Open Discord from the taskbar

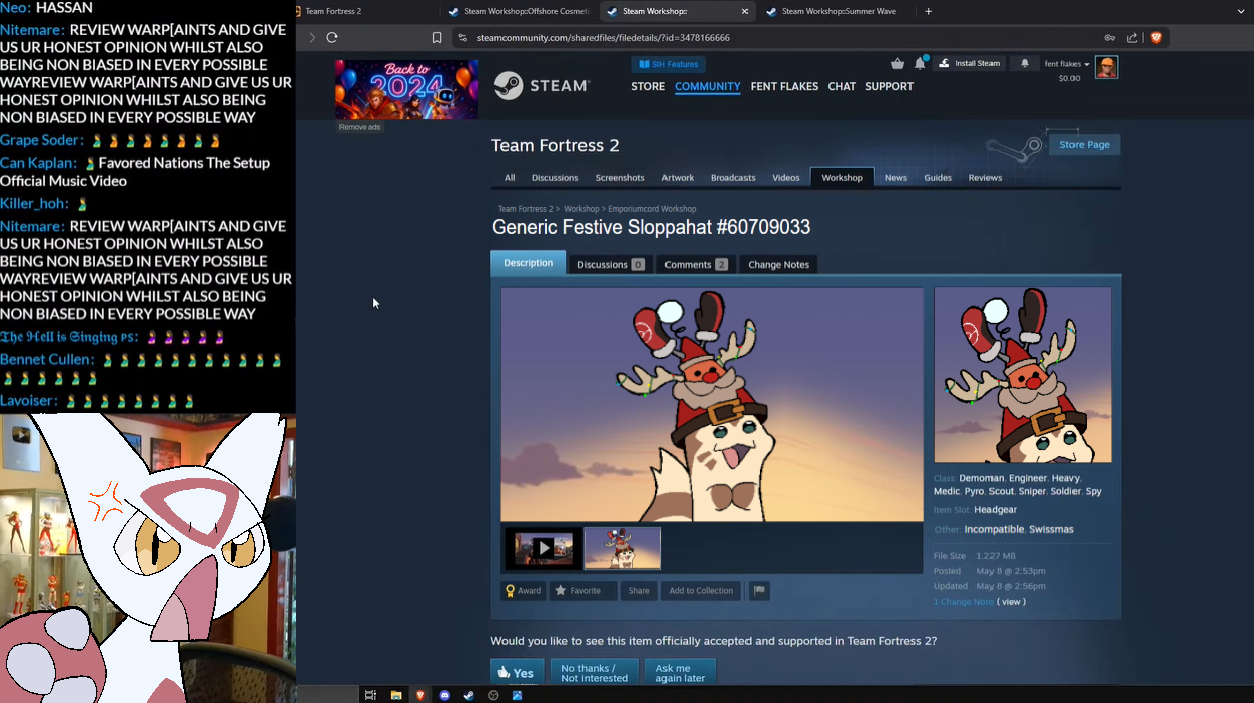pyautogui.click(x=444, y=695)
